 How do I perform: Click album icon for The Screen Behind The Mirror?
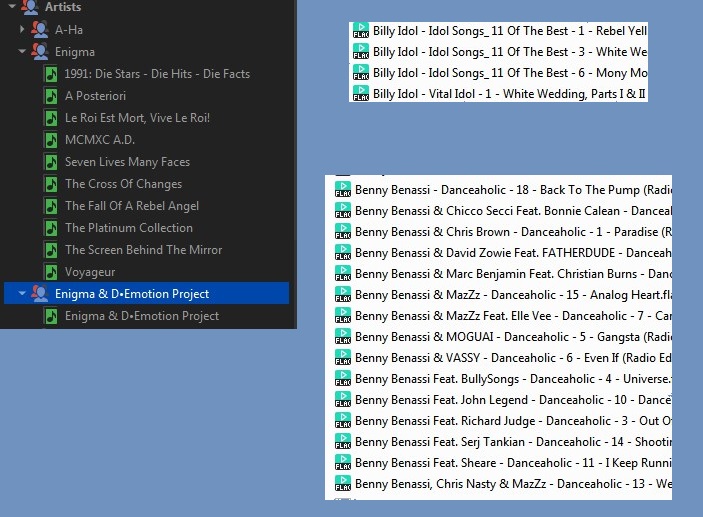tap(51, 249)
